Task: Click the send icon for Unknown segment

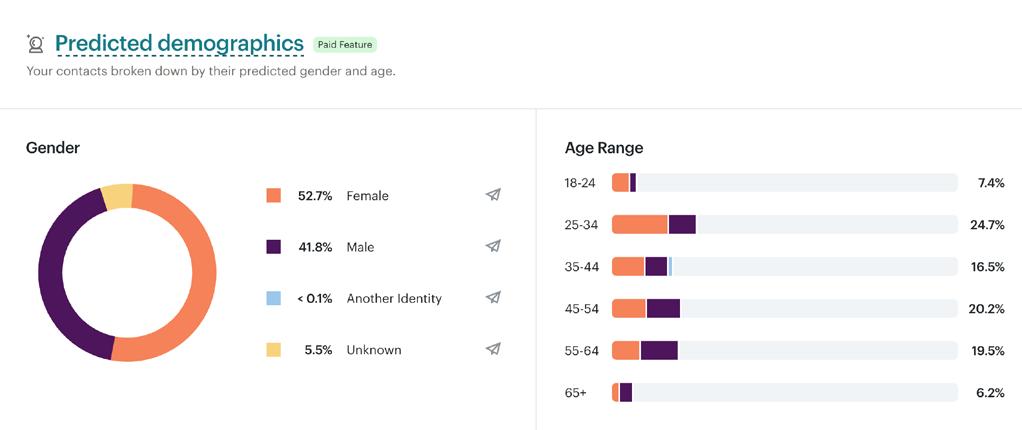Action: pos(493,349)
